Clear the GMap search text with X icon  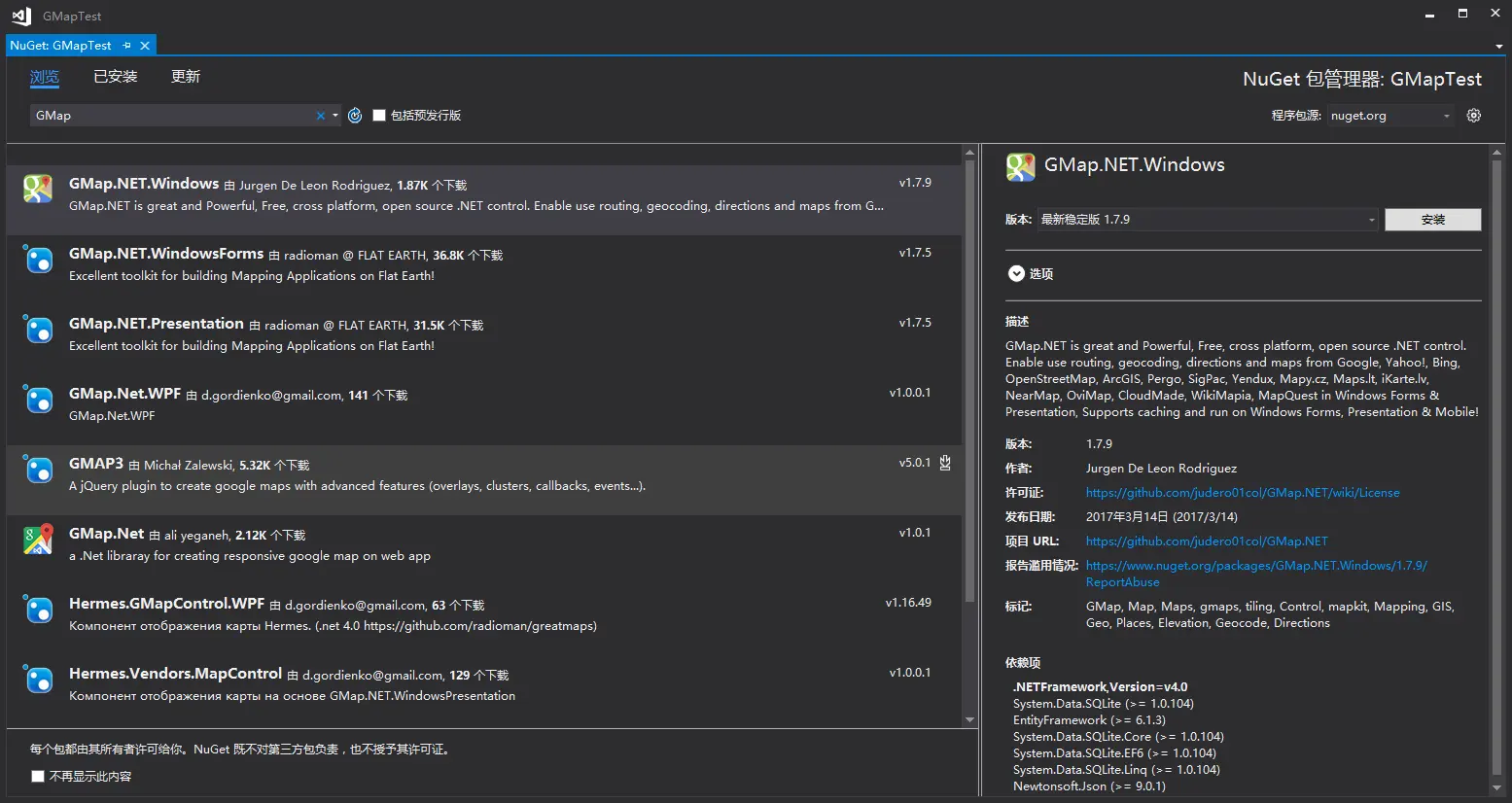[320, 116]
